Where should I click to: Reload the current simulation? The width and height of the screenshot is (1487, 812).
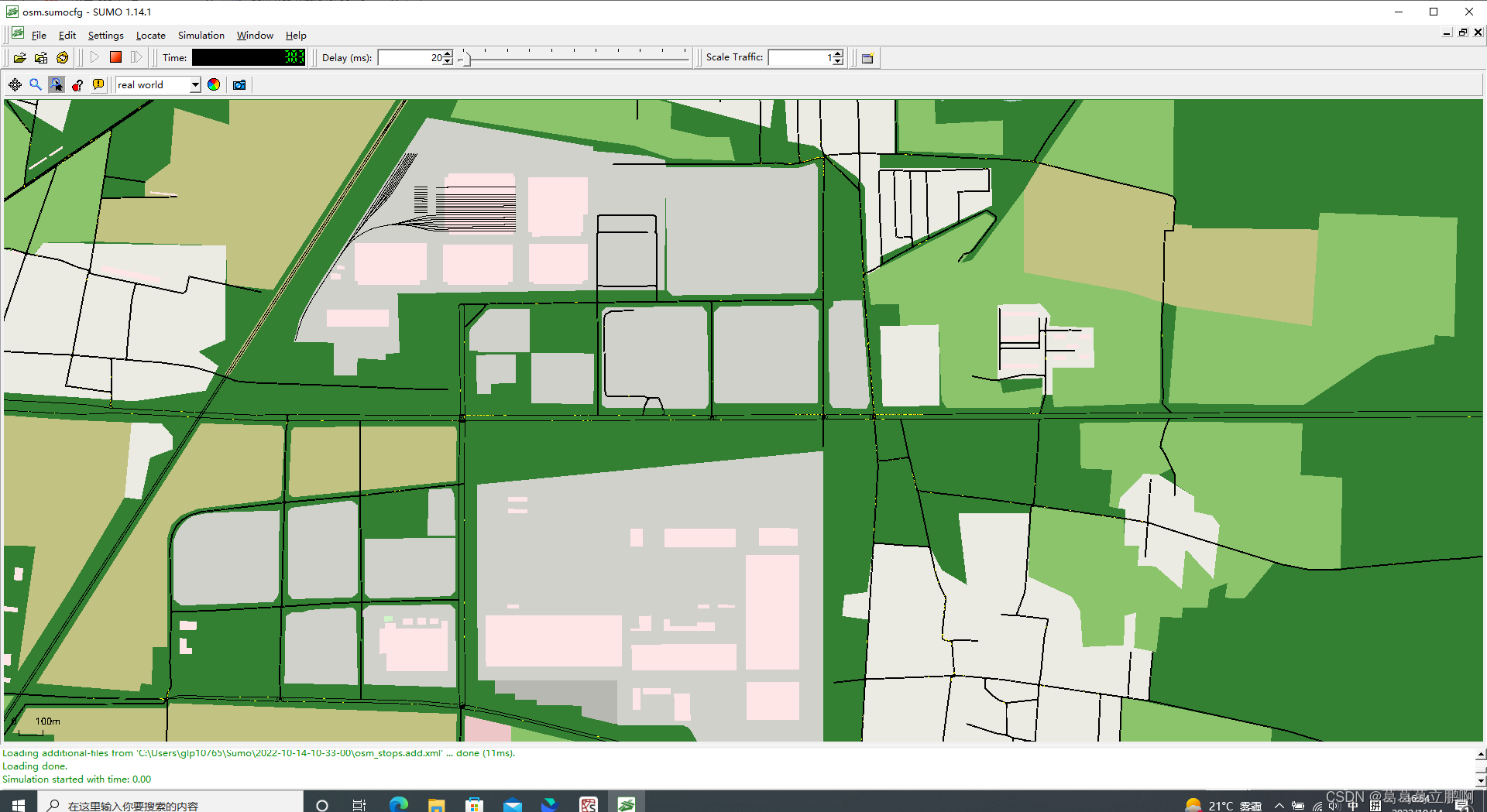tap(63, 57)
